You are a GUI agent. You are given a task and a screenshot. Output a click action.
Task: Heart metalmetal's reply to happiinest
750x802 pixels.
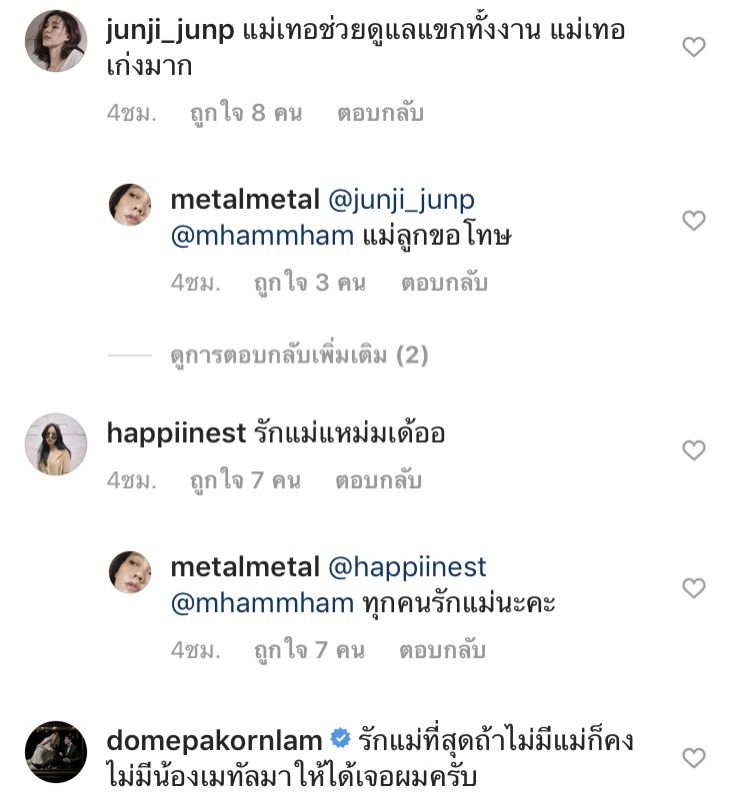(x=693, y=588)
